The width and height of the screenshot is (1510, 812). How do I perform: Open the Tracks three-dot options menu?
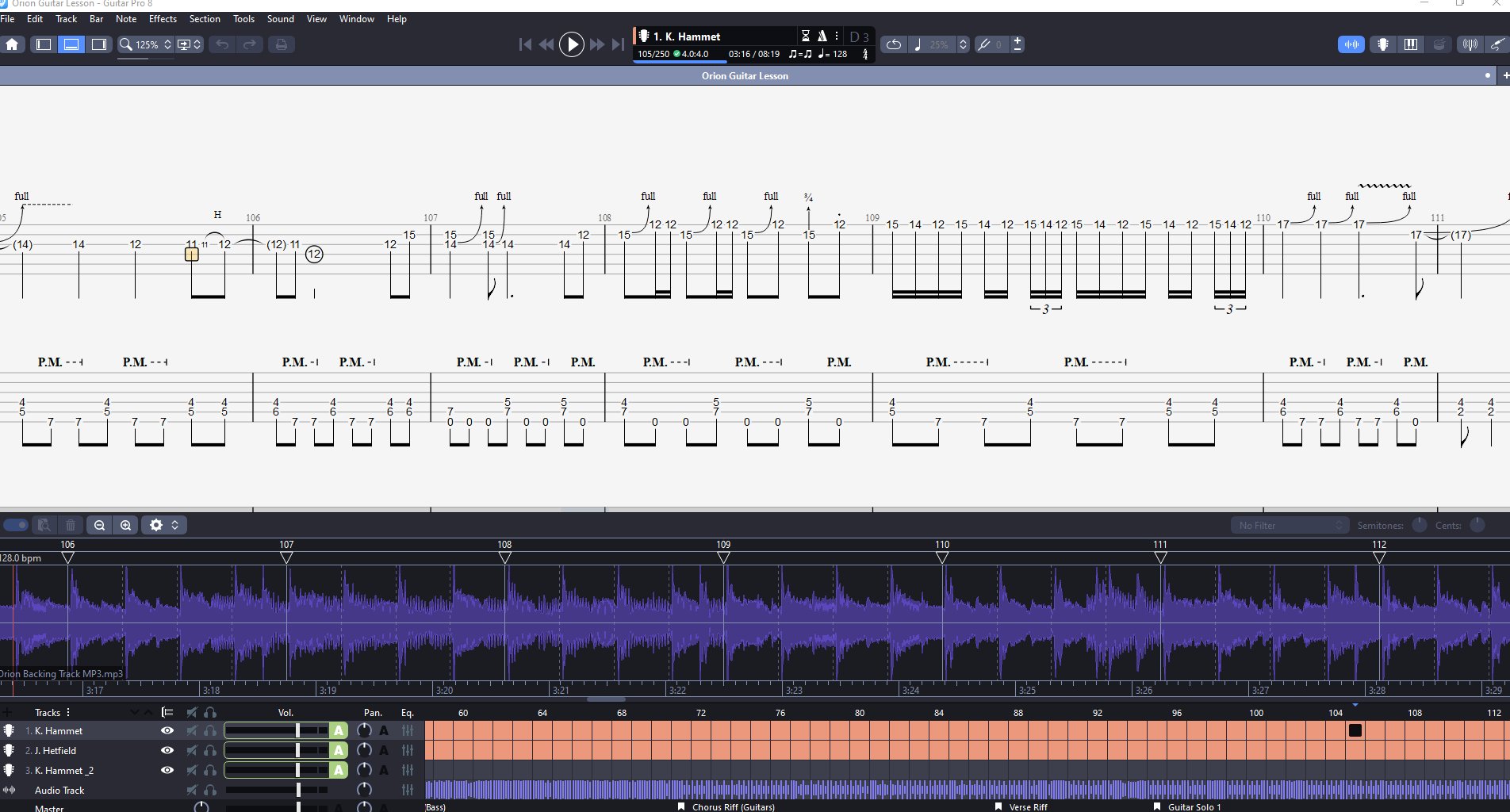coord(68,712)
